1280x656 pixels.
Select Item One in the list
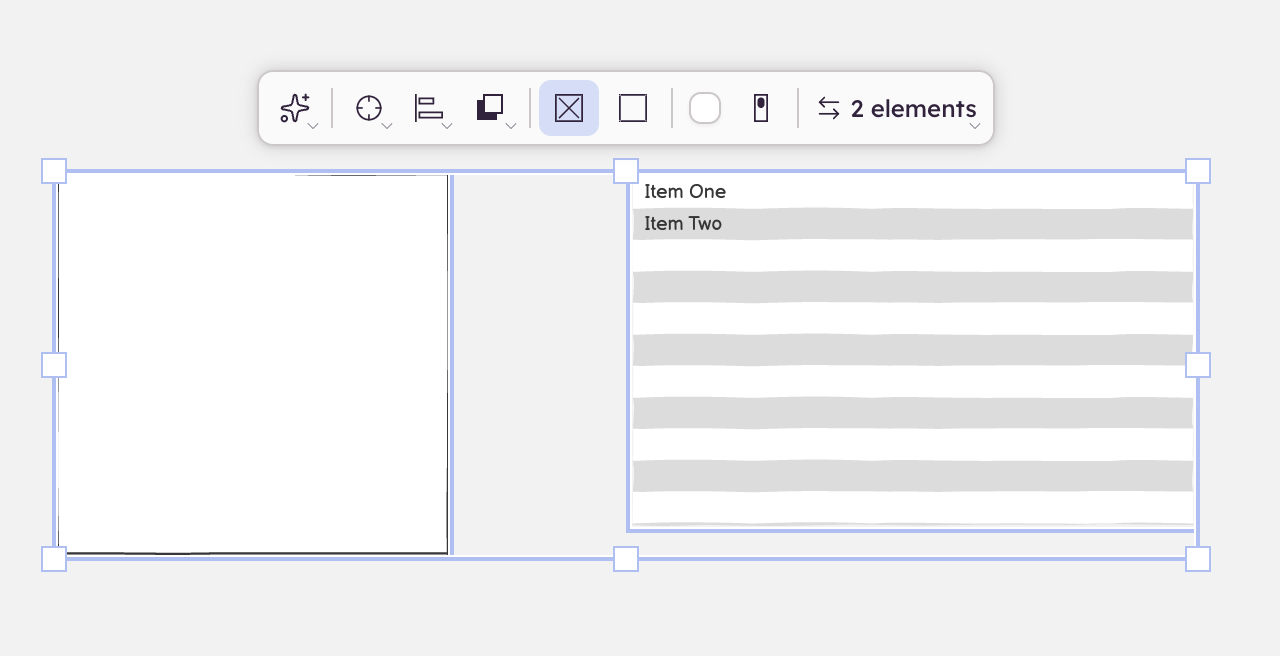685,192
